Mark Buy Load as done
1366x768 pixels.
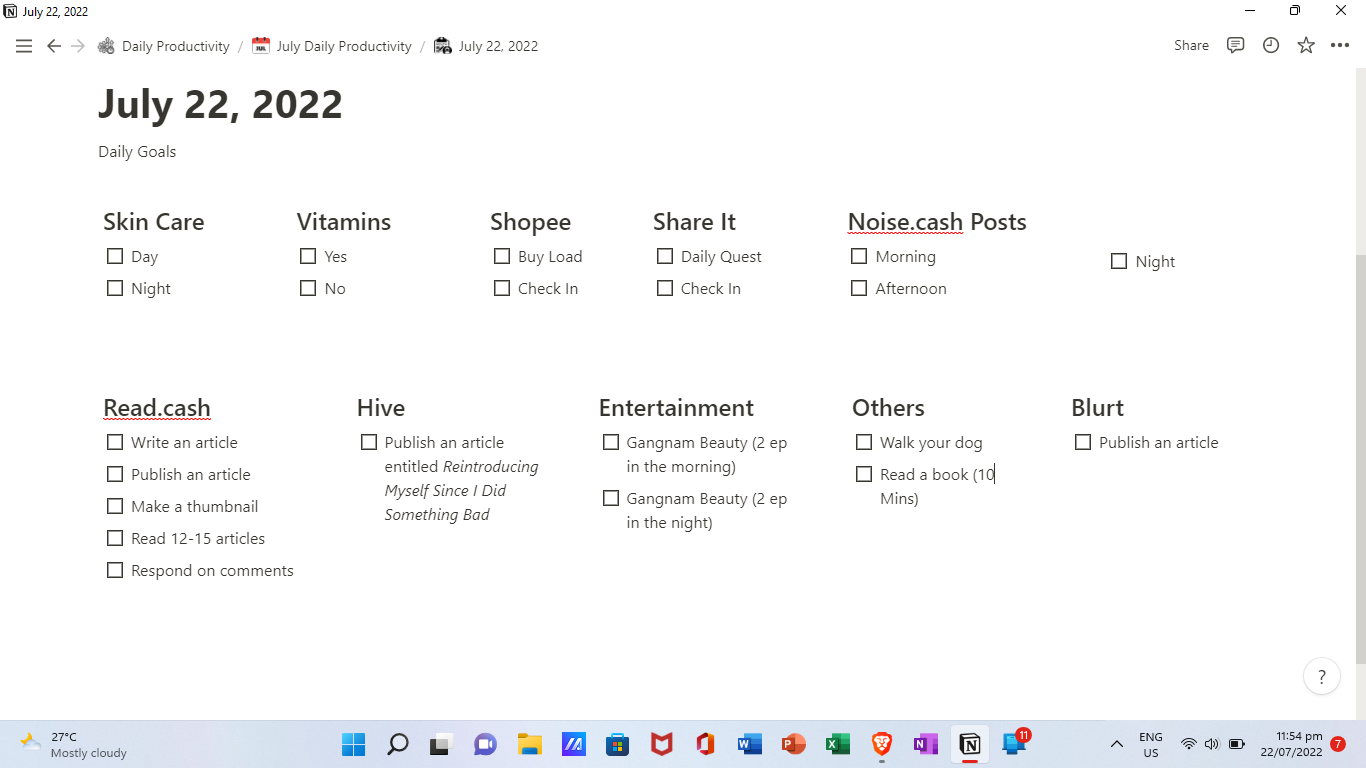tap(502, 256)
